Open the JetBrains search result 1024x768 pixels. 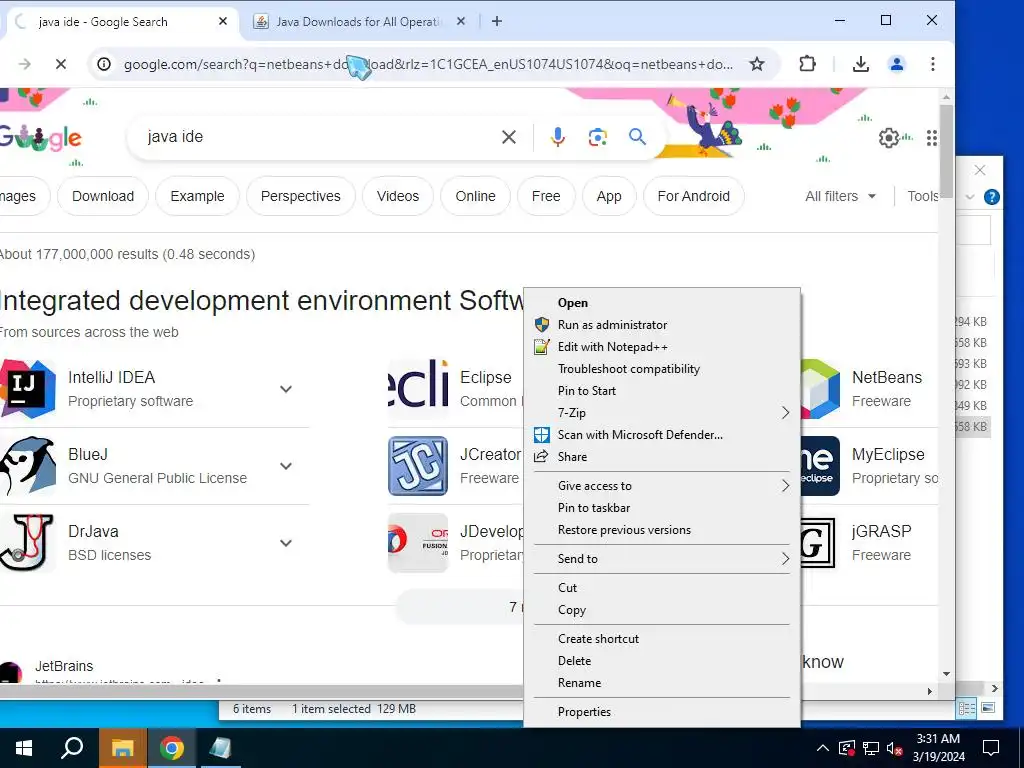[64, 666]
